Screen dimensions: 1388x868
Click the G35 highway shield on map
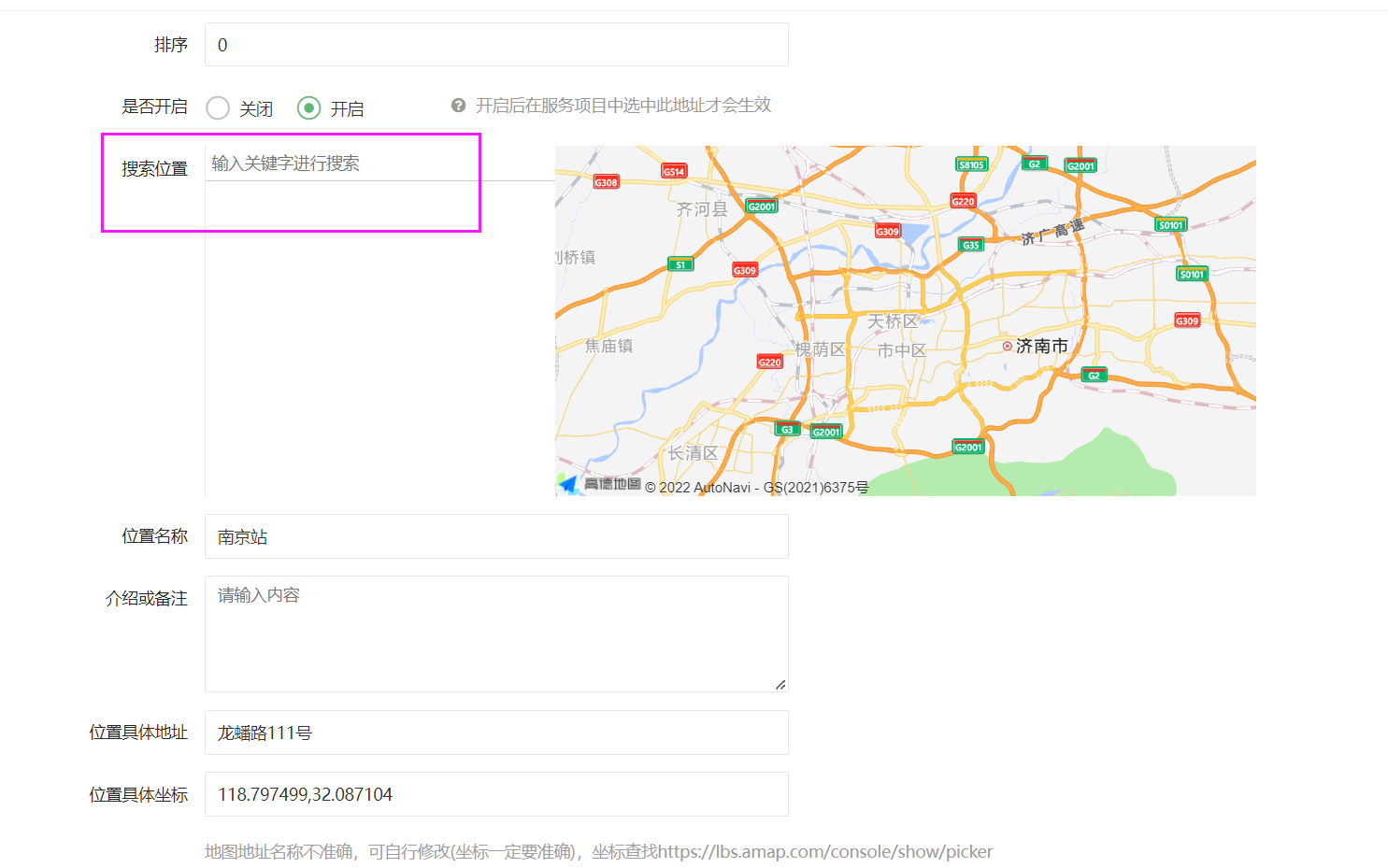pyautogui.click(x=971, y=245)
